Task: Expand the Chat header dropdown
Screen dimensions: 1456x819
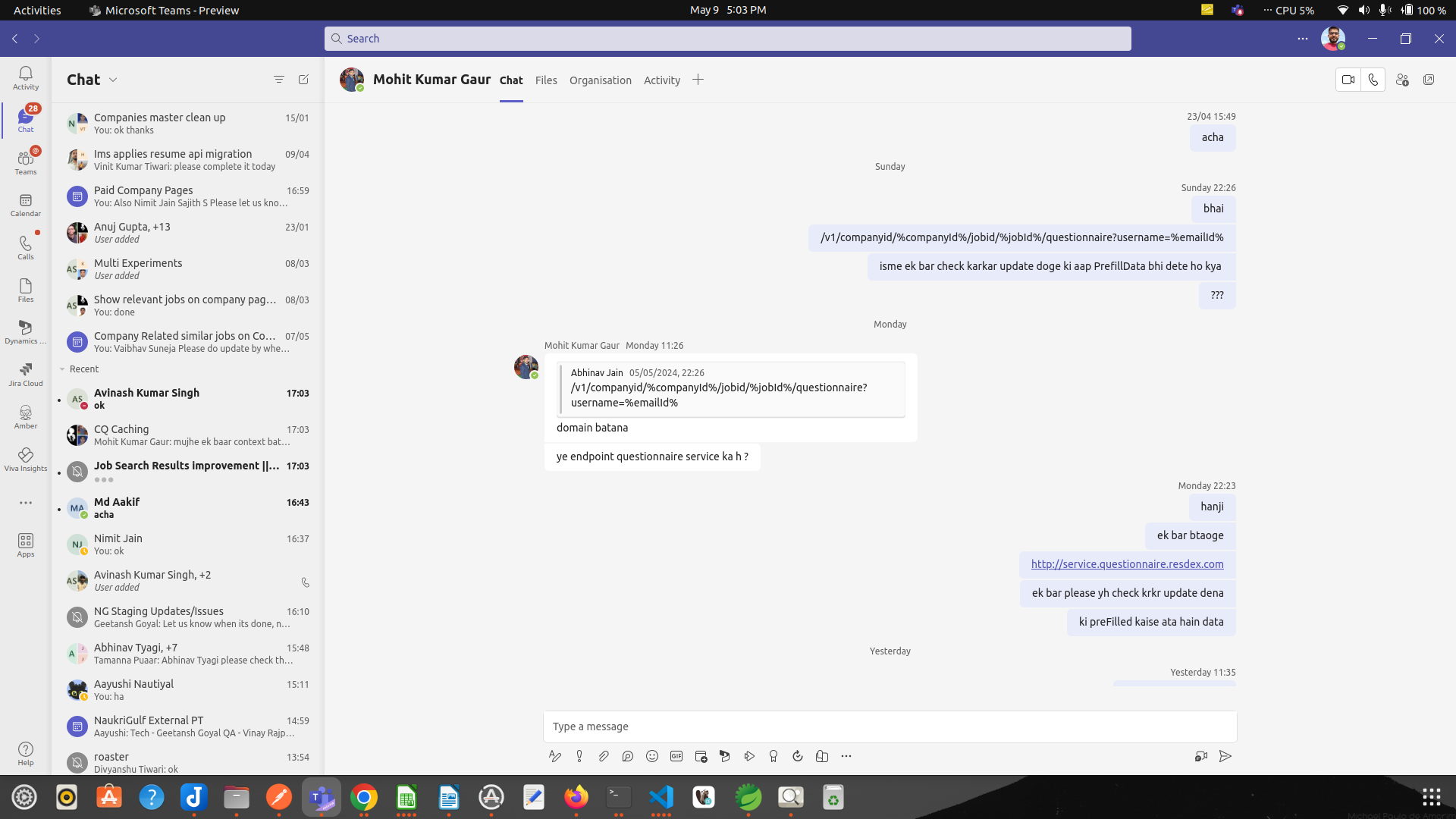Action: (x=113, y=80)
